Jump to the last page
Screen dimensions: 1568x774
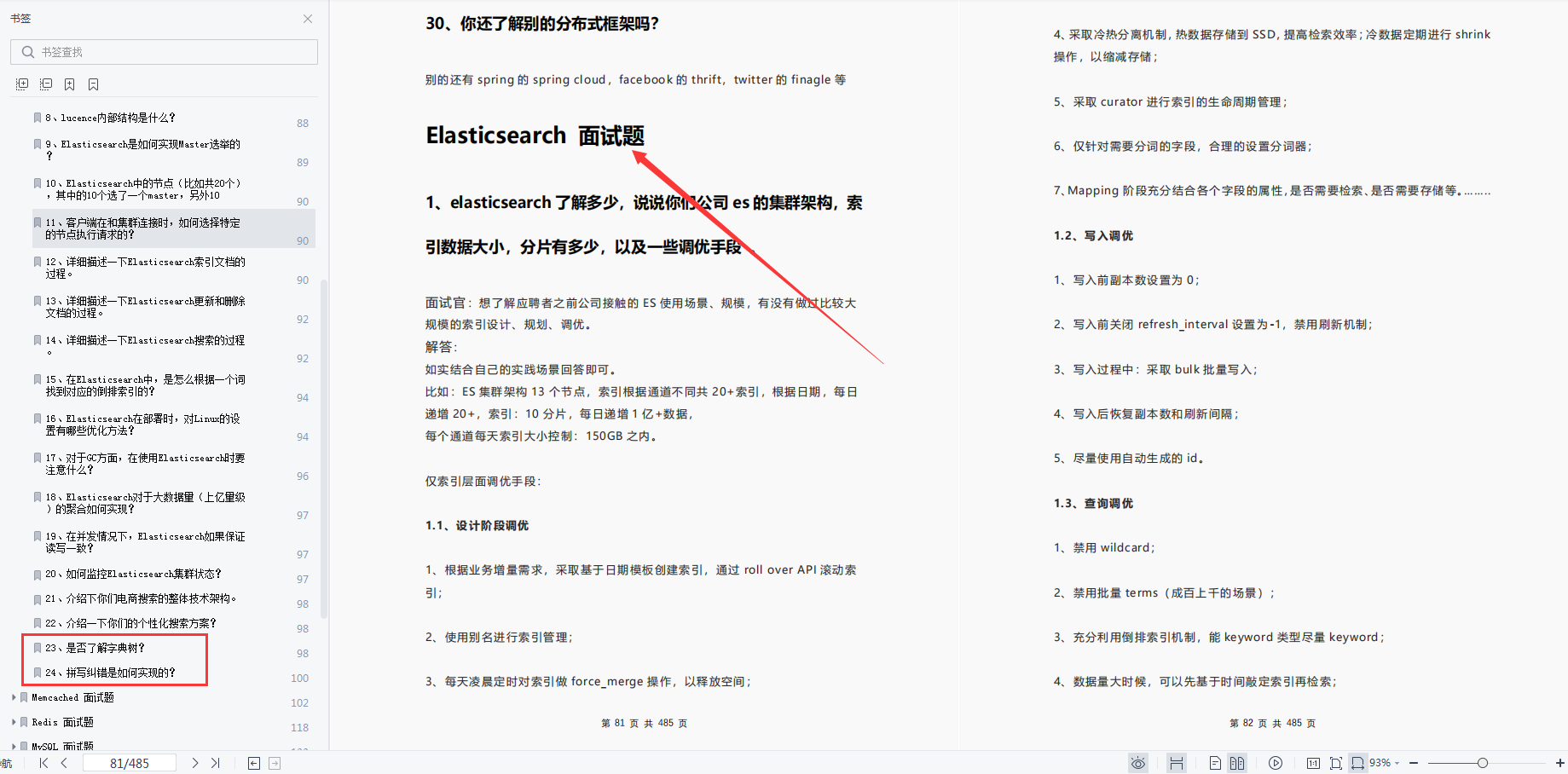[x=215, y=762]
